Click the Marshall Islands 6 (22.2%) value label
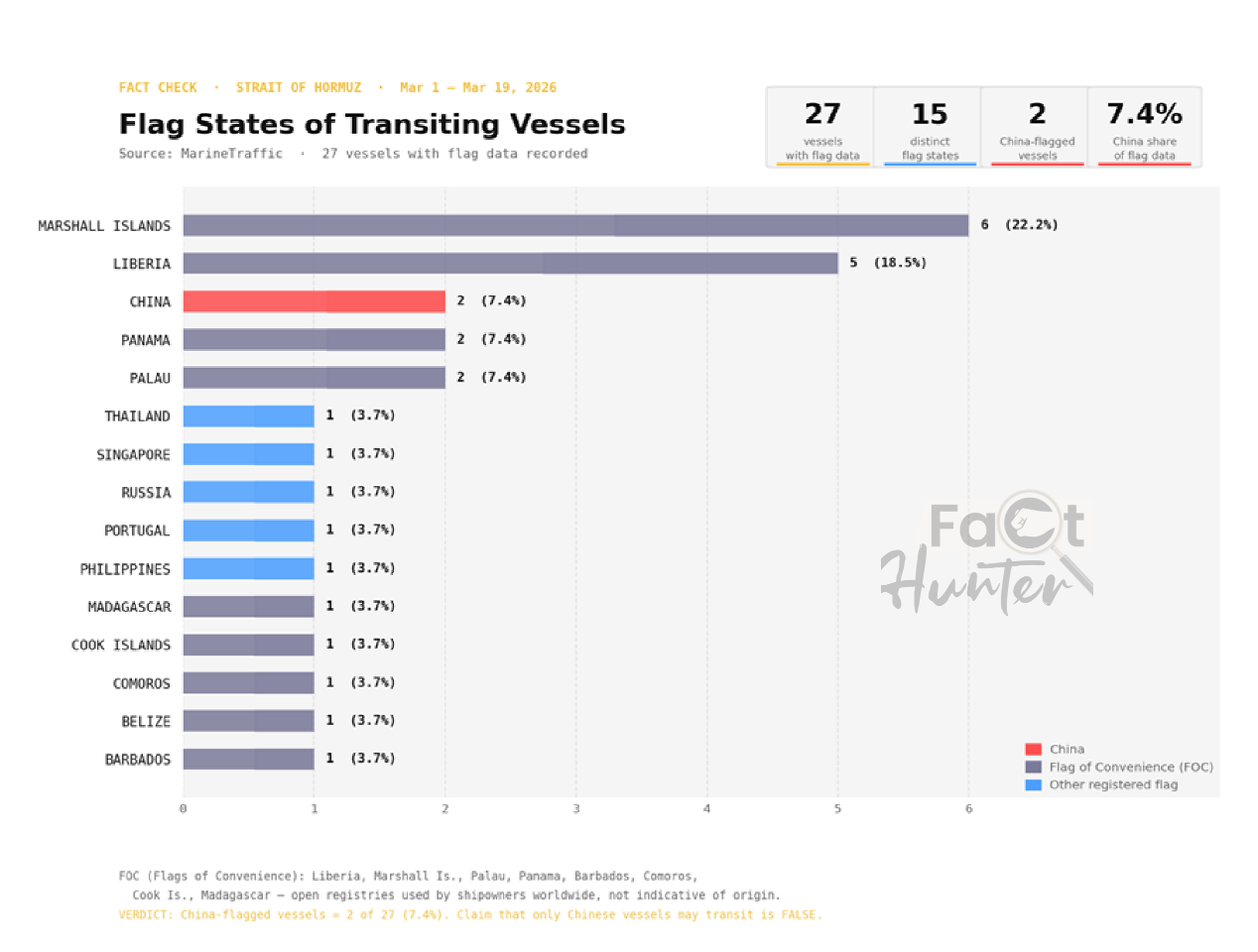 [1019, 225]
